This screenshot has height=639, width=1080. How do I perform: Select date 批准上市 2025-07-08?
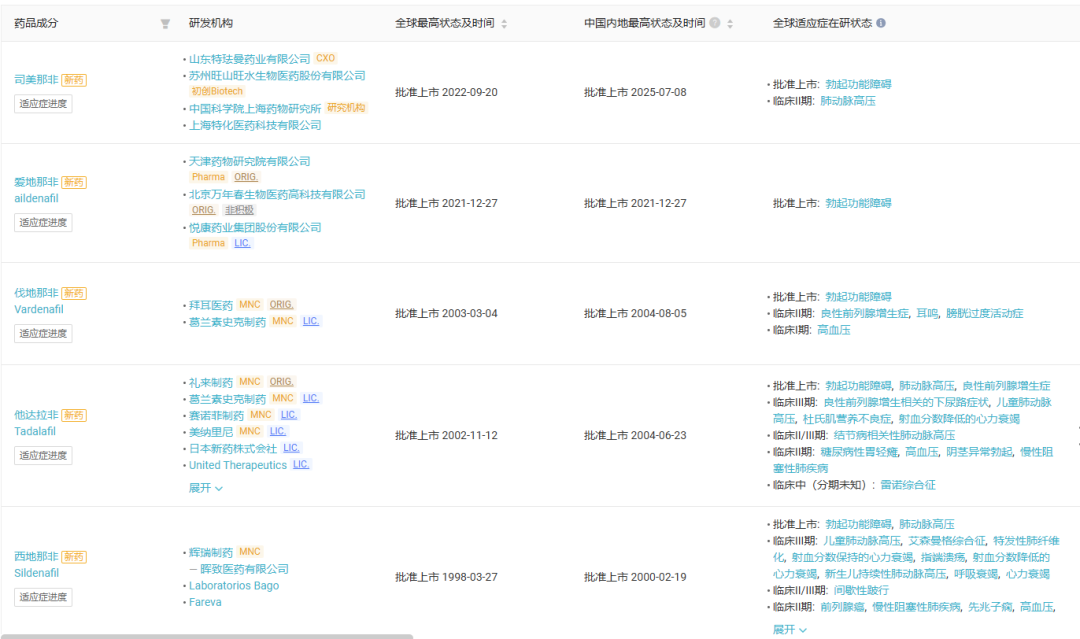pyautogui.click(x=635, y=92)
